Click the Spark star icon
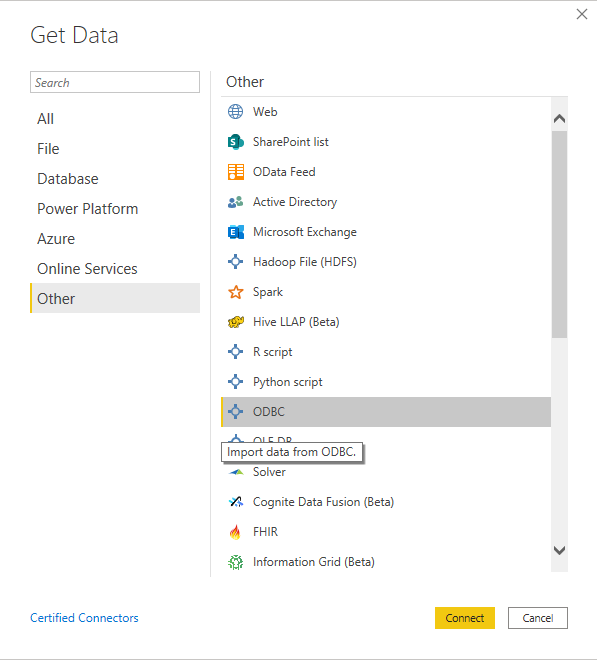 click(x=236, y=292)
